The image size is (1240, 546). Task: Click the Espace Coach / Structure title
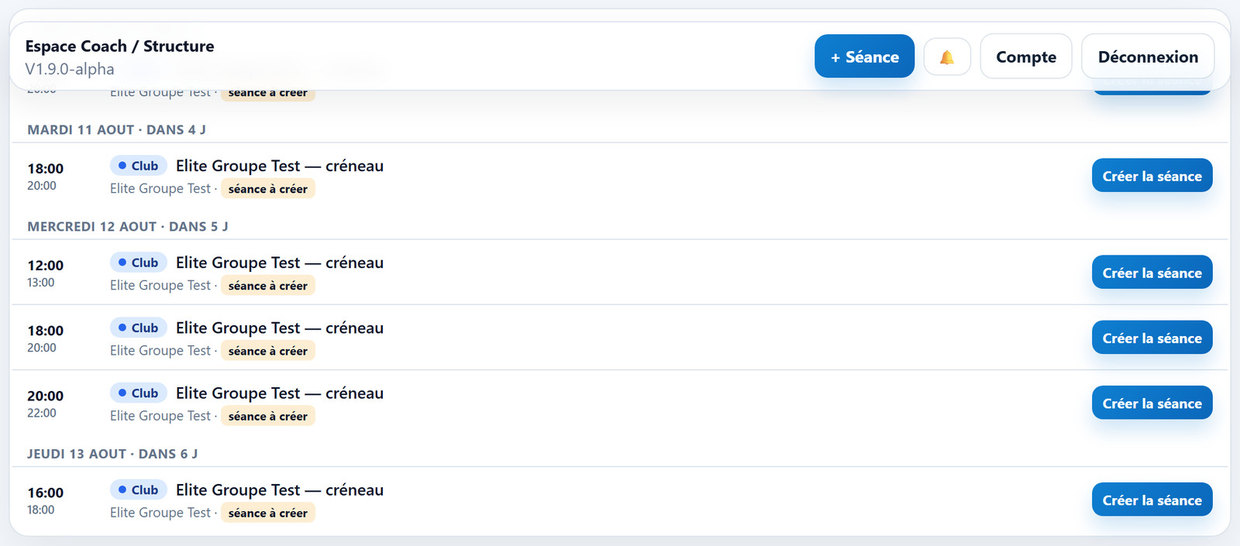120,46
